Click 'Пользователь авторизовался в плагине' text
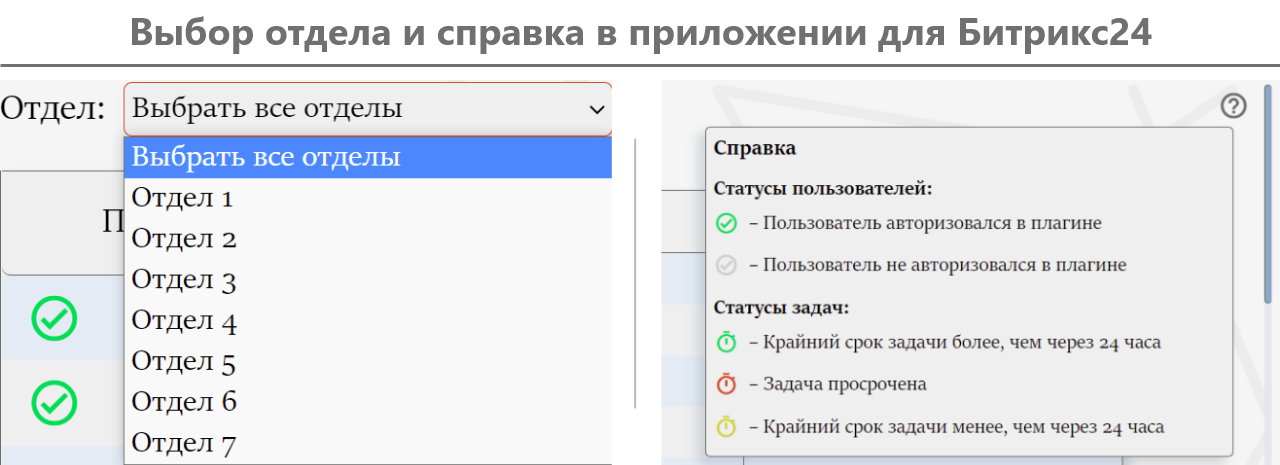The image size is (1280, 465). tap(932, 224)
